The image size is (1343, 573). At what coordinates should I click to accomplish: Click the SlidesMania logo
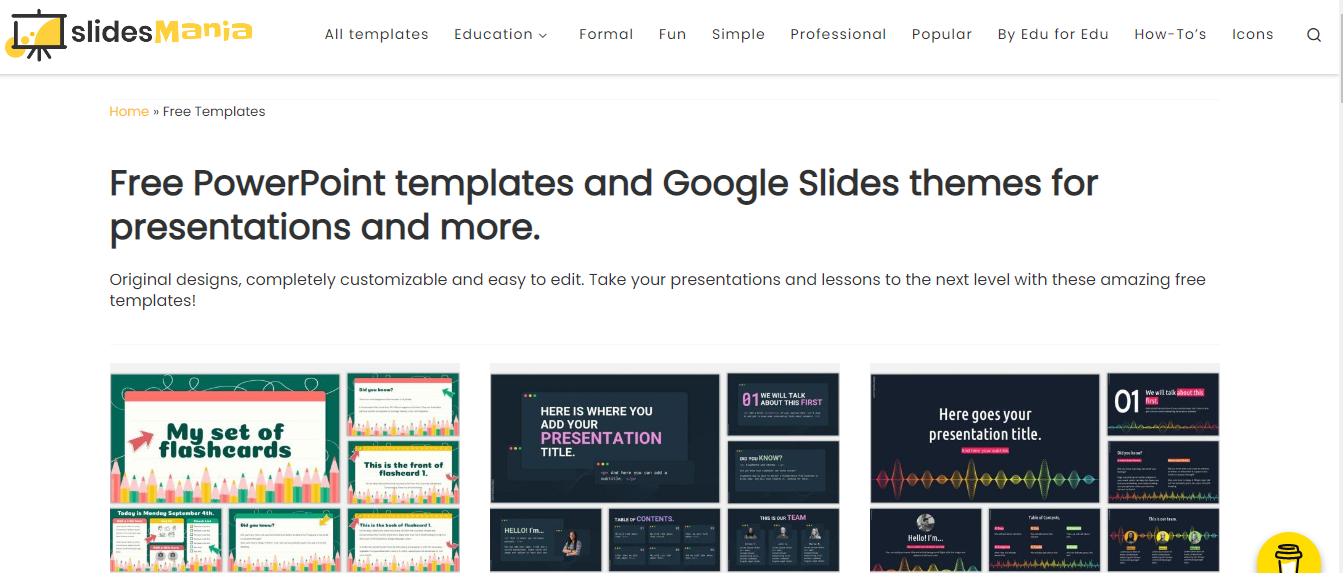[x=129, y=34]
